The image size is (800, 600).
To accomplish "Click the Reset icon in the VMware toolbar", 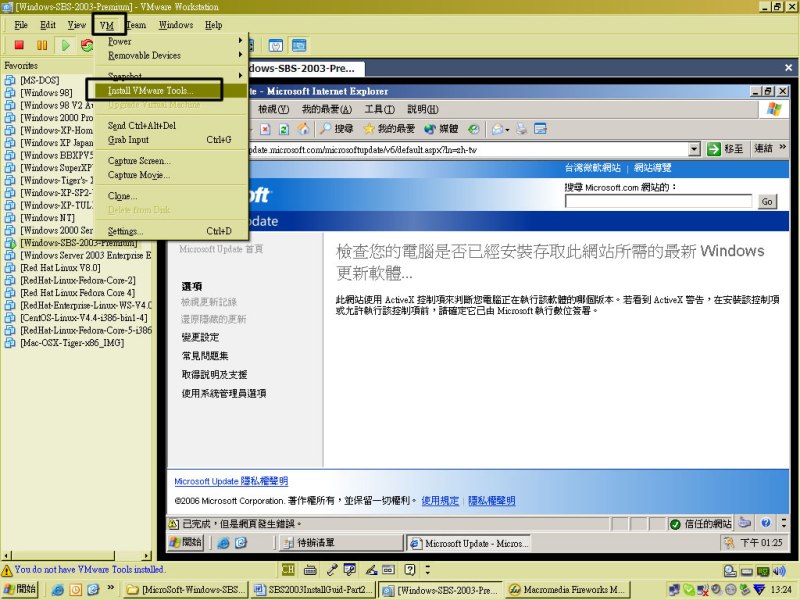I will [x=87, y=45].
